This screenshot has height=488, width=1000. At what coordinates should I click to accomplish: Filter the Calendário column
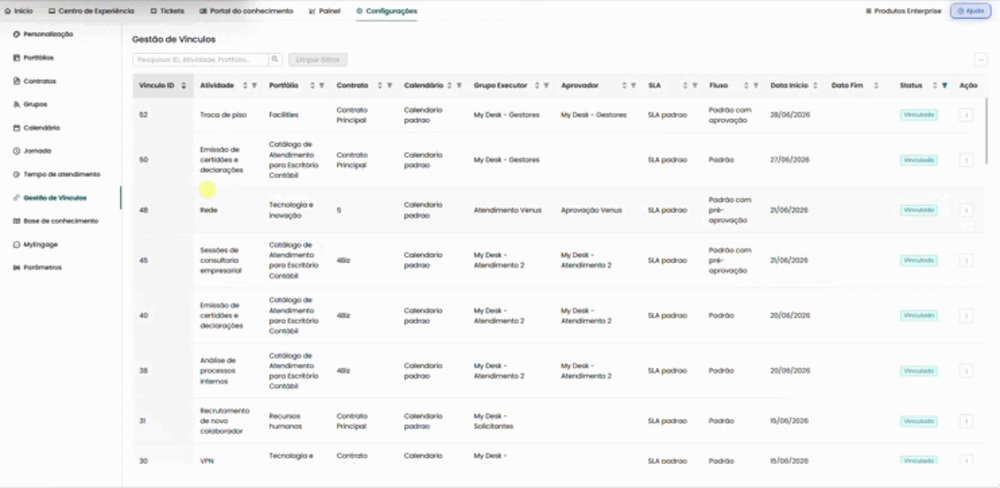click(x=459, y=85)
